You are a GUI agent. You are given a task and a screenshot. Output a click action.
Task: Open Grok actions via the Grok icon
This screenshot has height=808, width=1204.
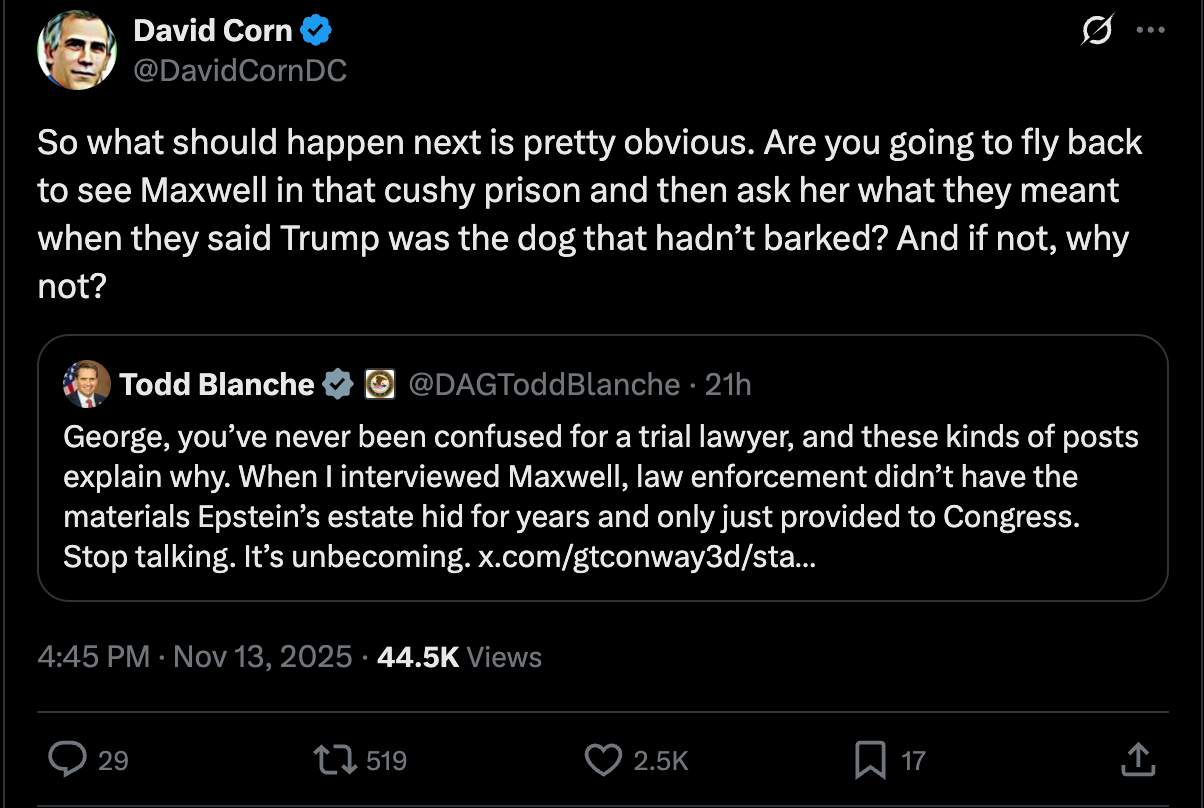tap(1096, 31)
